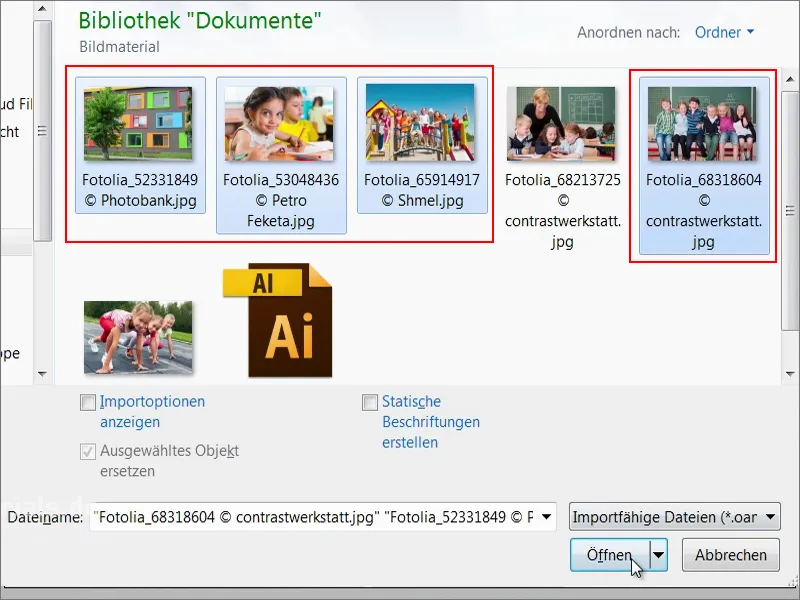
Task: Open Importfähige Dateien file type dropdown
Action: coord(674,517)
